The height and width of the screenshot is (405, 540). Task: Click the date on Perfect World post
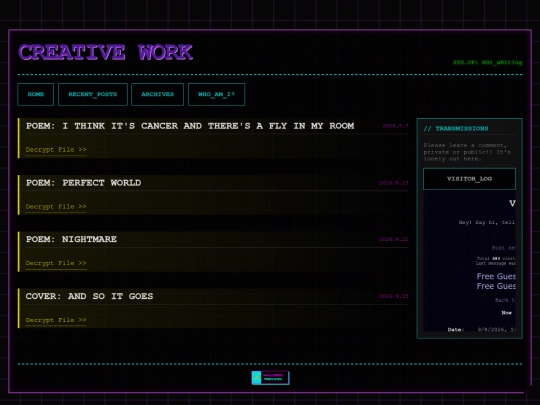[x=394, y=183]
